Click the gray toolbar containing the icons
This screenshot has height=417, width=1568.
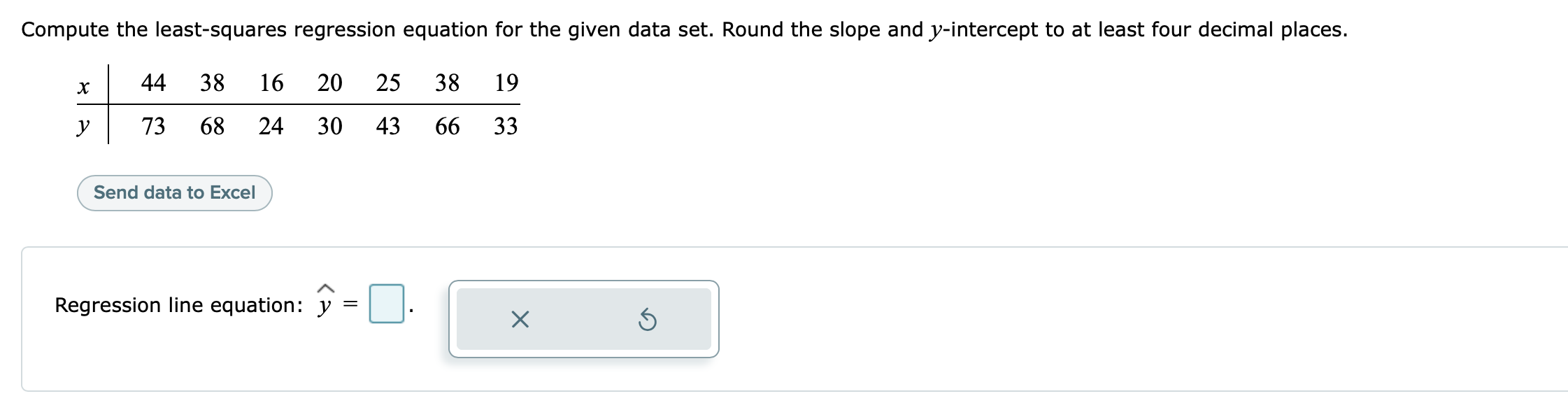584,318
